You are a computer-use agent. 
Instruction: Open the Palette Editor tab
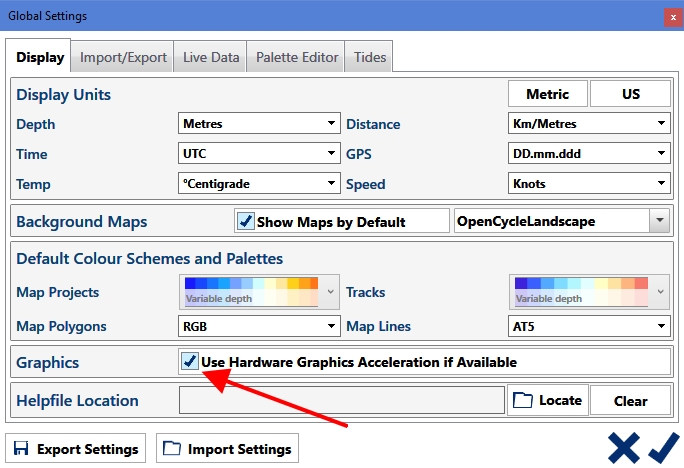(x=297, y=57)
